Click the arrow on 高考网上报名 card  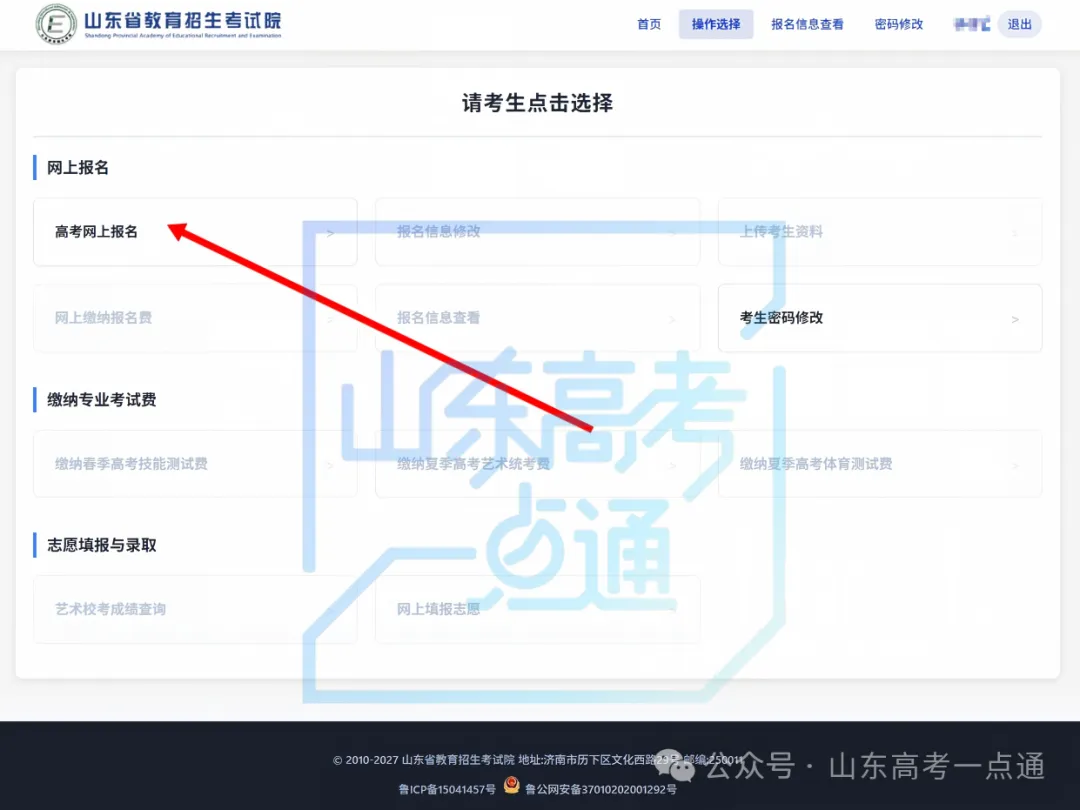(x=331, y=233)
